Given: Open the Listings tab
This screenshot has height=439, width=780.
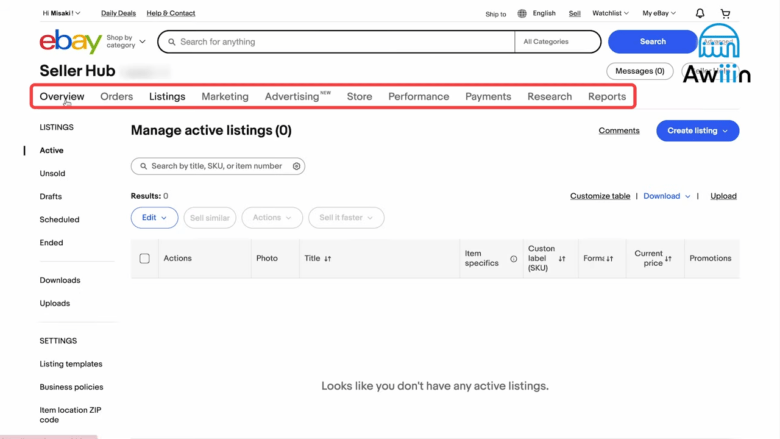Looking at the screenshot, I should [x=167, y=96].
